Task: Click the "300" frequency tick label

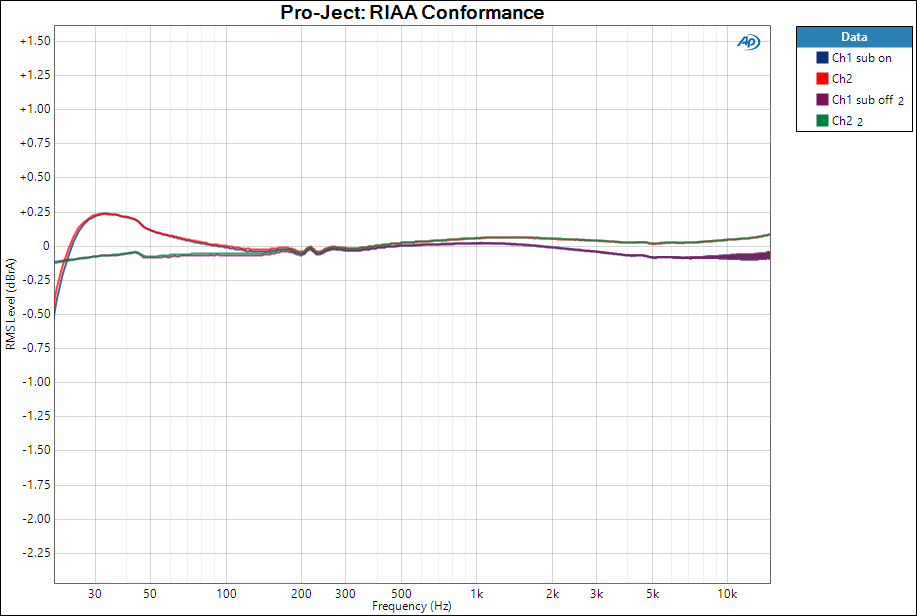Action: click(345, 594)
